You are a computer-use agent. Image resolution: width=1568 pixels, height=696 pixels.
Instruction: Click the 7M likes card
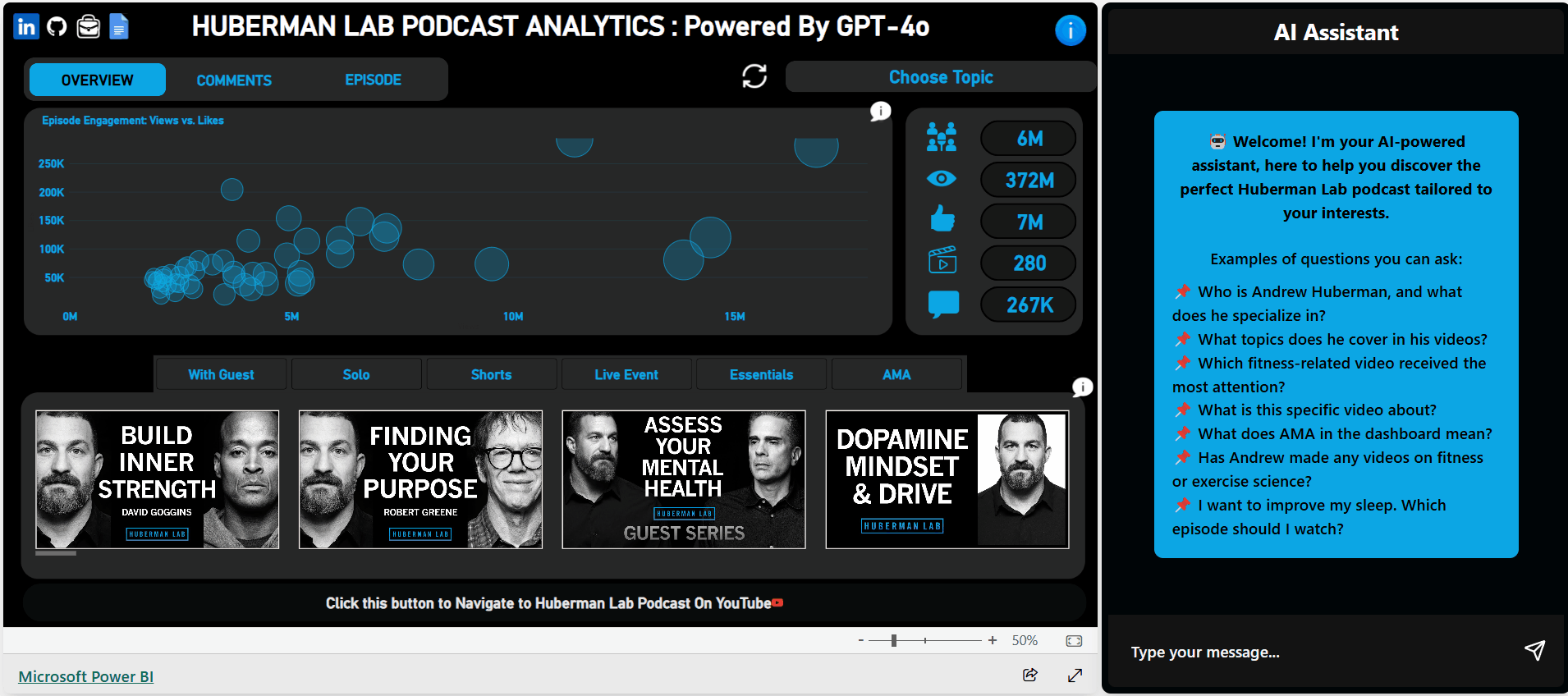[x=1029, y=222]
